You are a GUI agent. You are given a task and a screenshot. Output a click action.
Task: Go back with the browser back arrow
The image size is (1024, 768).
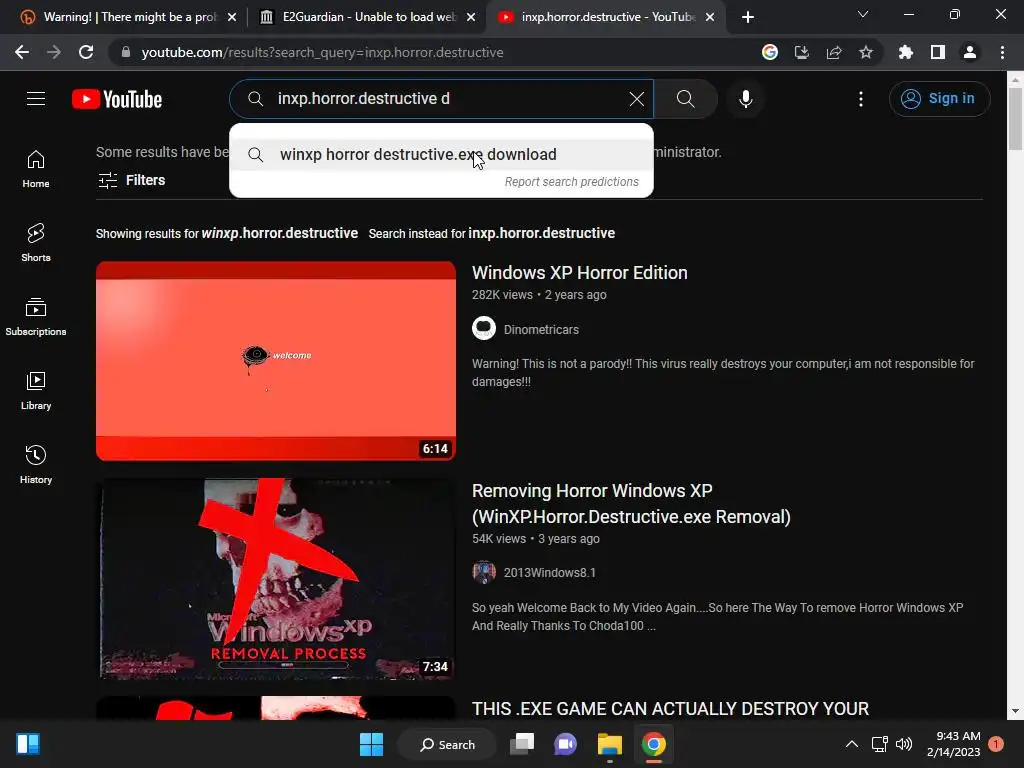22,52
